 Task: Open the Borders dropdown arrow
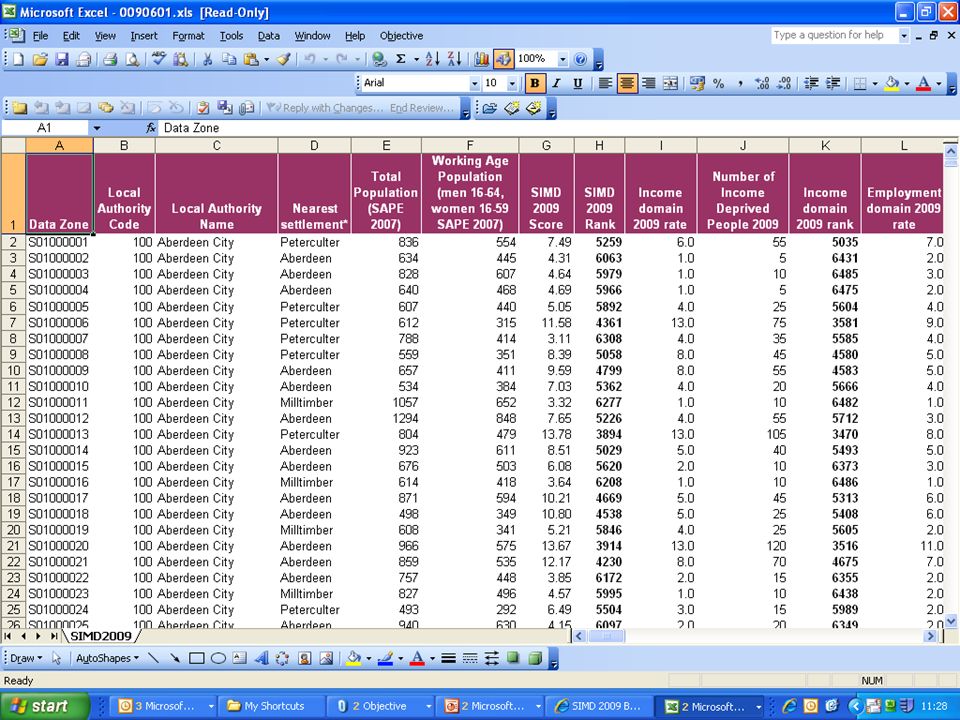pos(875,83)
